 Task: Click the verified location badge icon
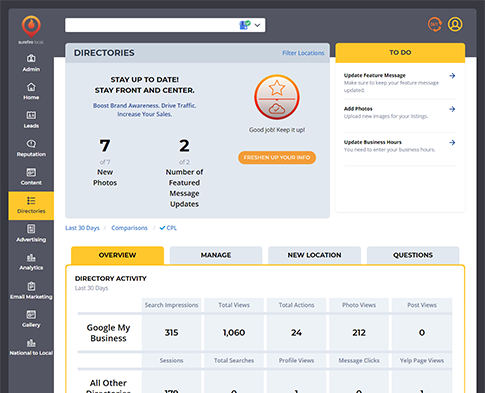pyautogui.click(x=245, y=25)
